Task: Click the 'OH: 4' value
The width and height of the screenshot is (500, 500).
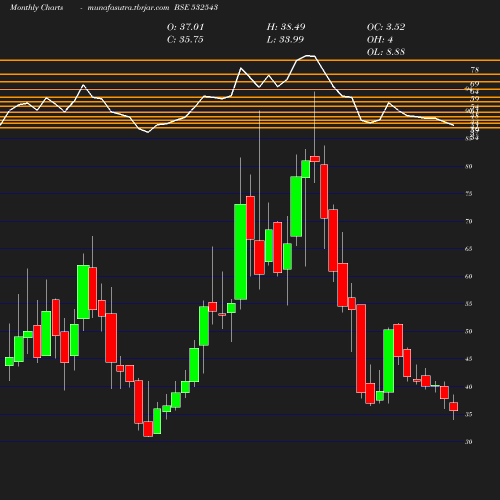Action: pos(380,39)
